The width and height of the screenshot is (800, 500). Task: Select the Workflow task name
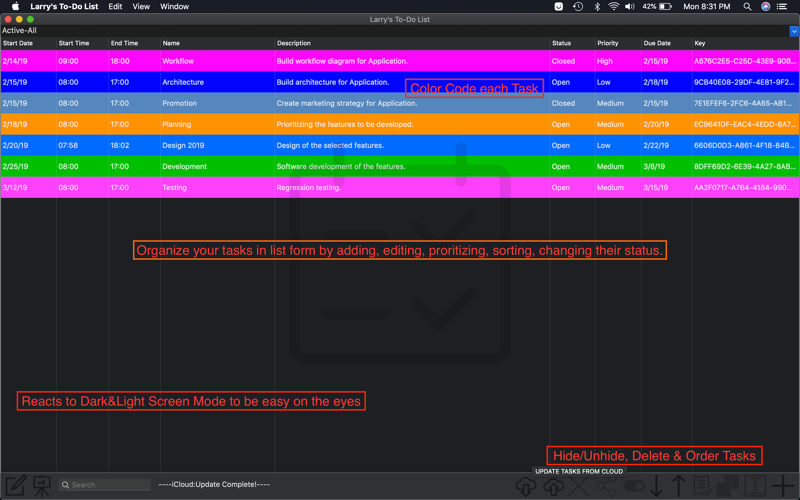(x=178, y=61)
